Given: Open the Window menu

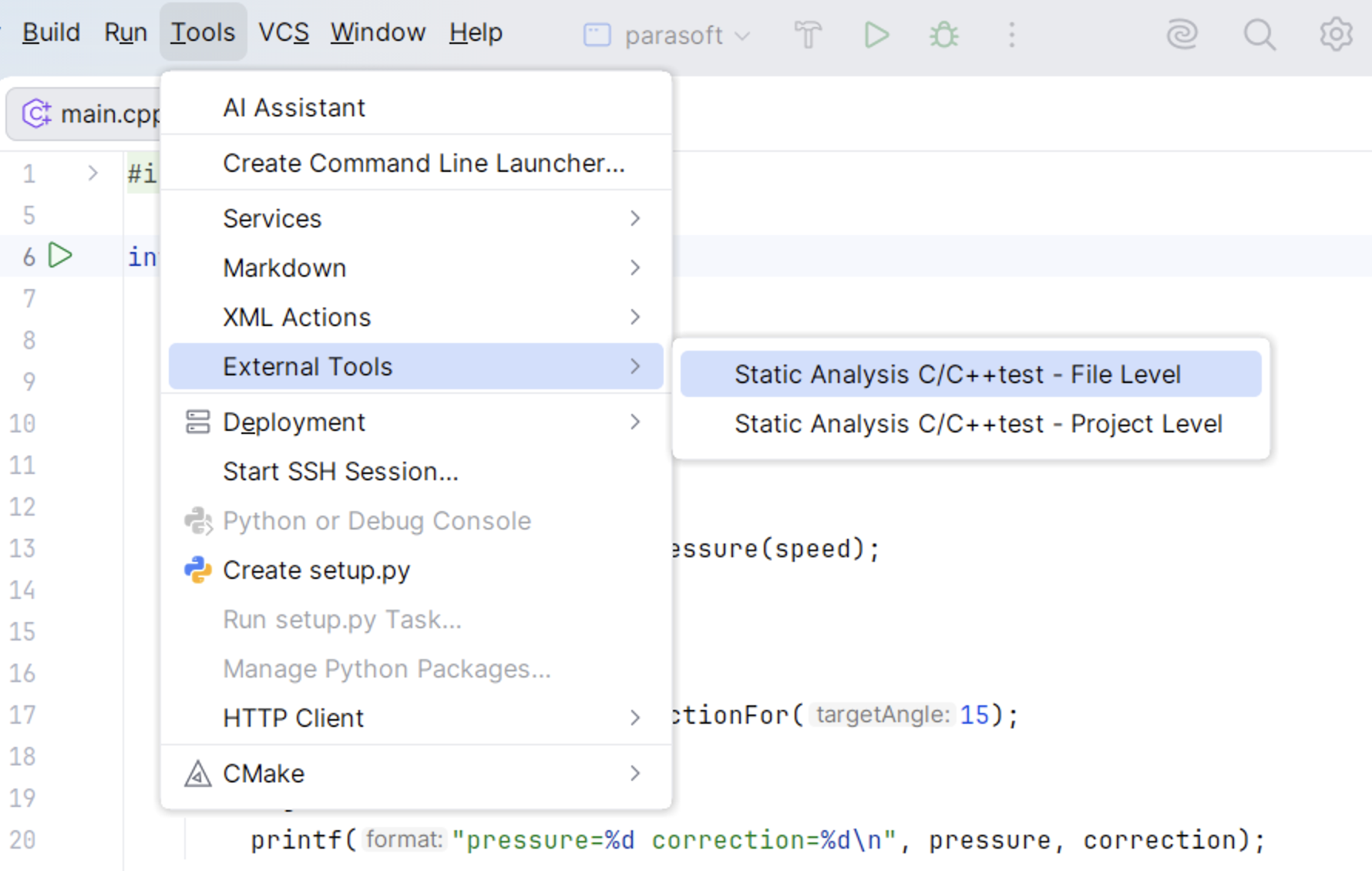Looking at the screenshot, I should coord(378,32).
